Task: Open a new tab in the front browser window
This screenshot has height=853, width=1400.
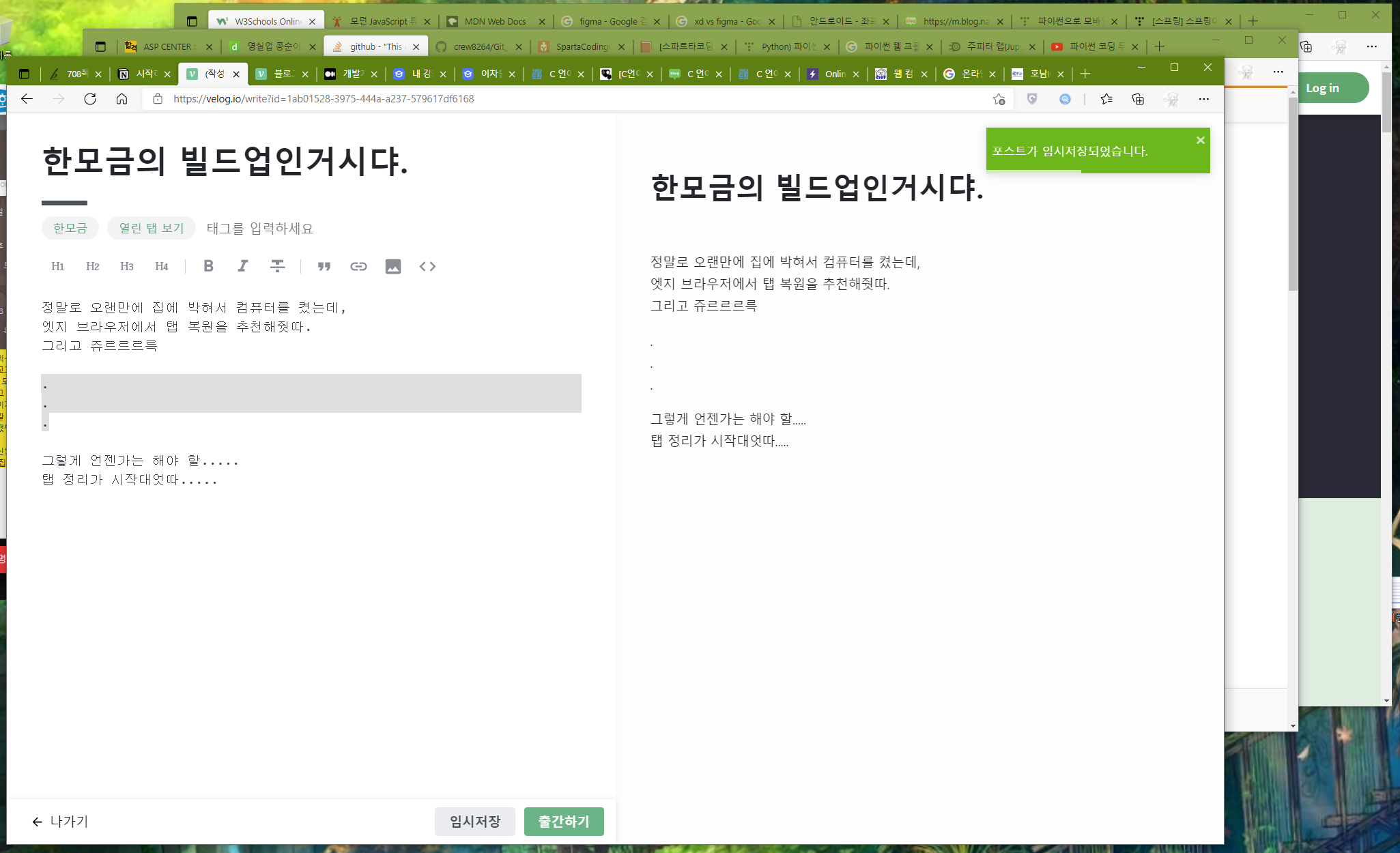Action: point(1085,74)
